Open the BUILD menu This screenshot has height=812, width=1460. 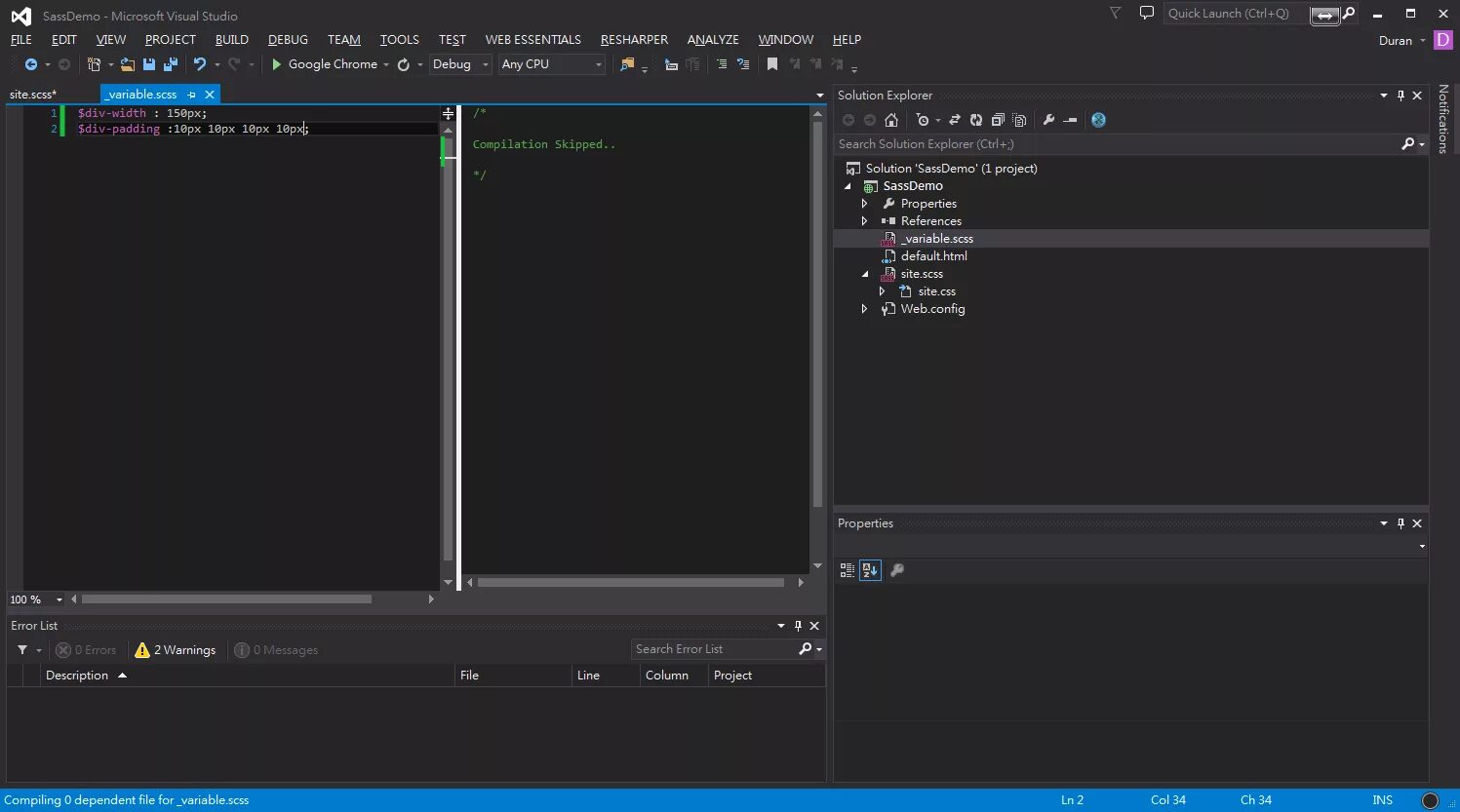tap(232, 40)
